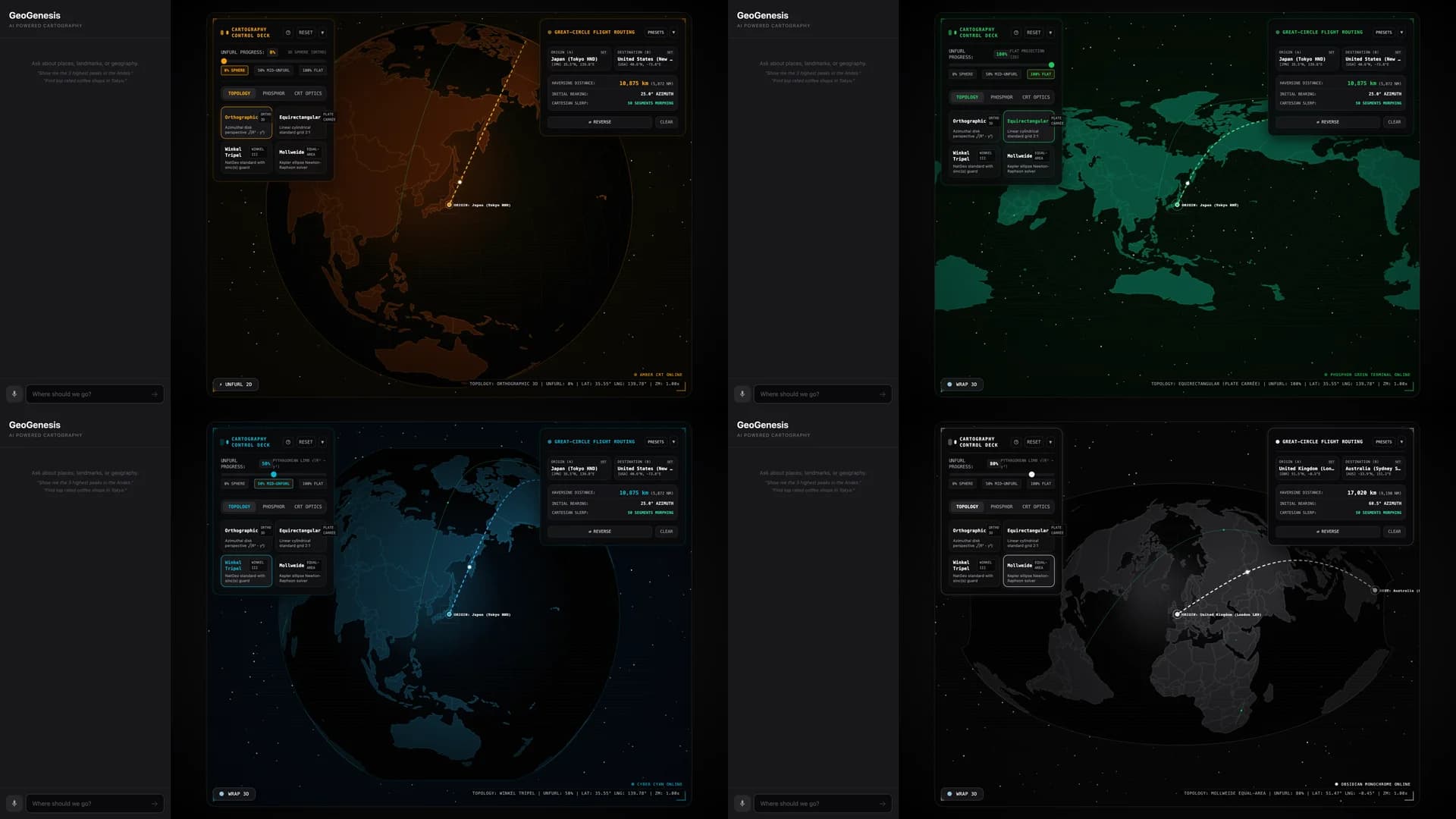Activate the microphone icon beside the amber globe's chat input
Viewport: 1456px width, 819px height.
coord(14,394)
